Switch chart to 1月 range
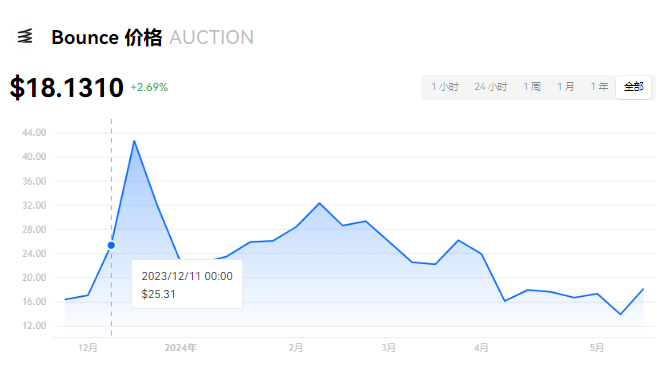 [565, 87]
